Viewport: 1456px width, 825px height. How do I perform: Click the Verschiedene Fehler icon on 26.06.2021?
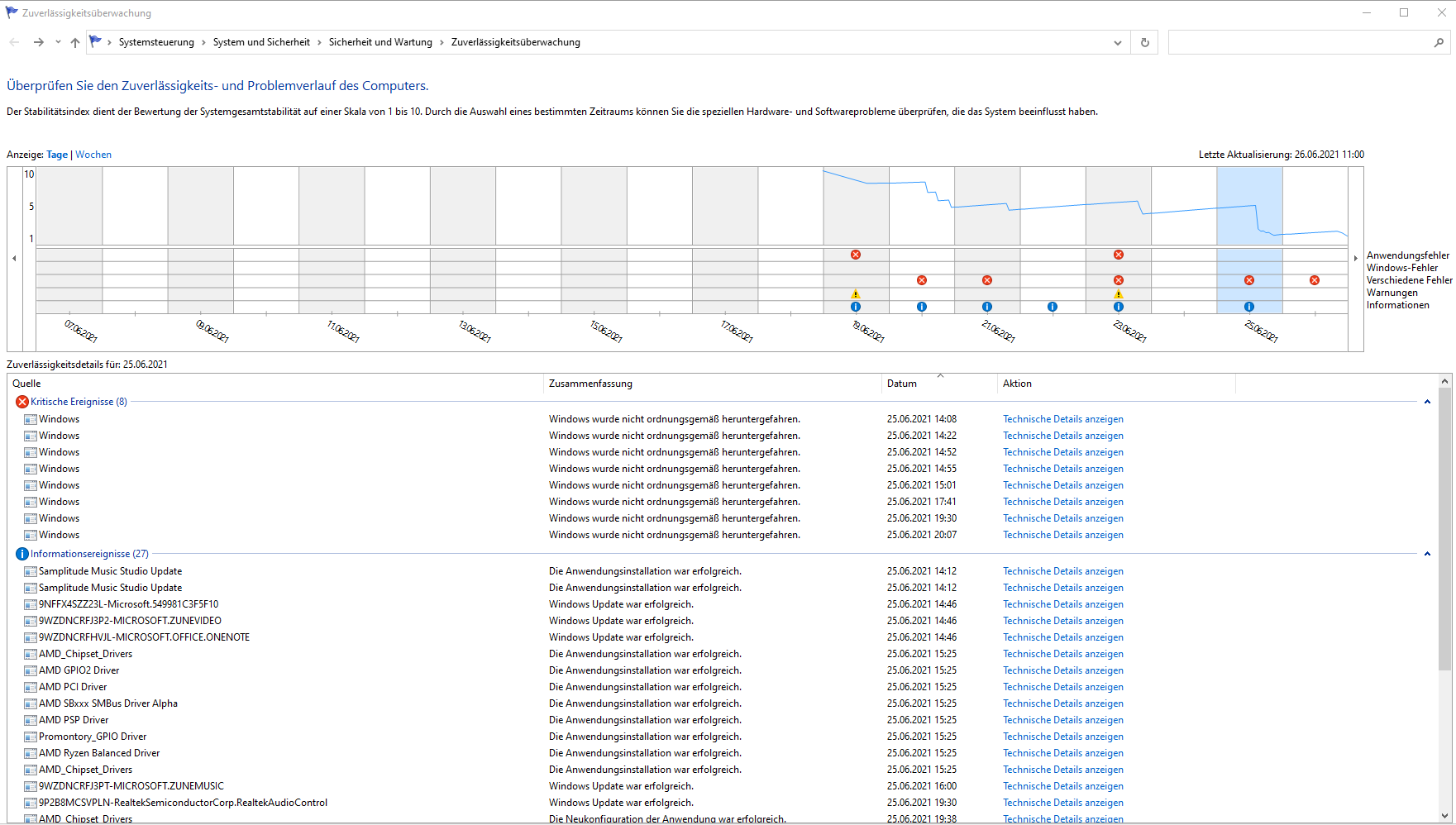pyautogui.click(x=1315, y=280)
